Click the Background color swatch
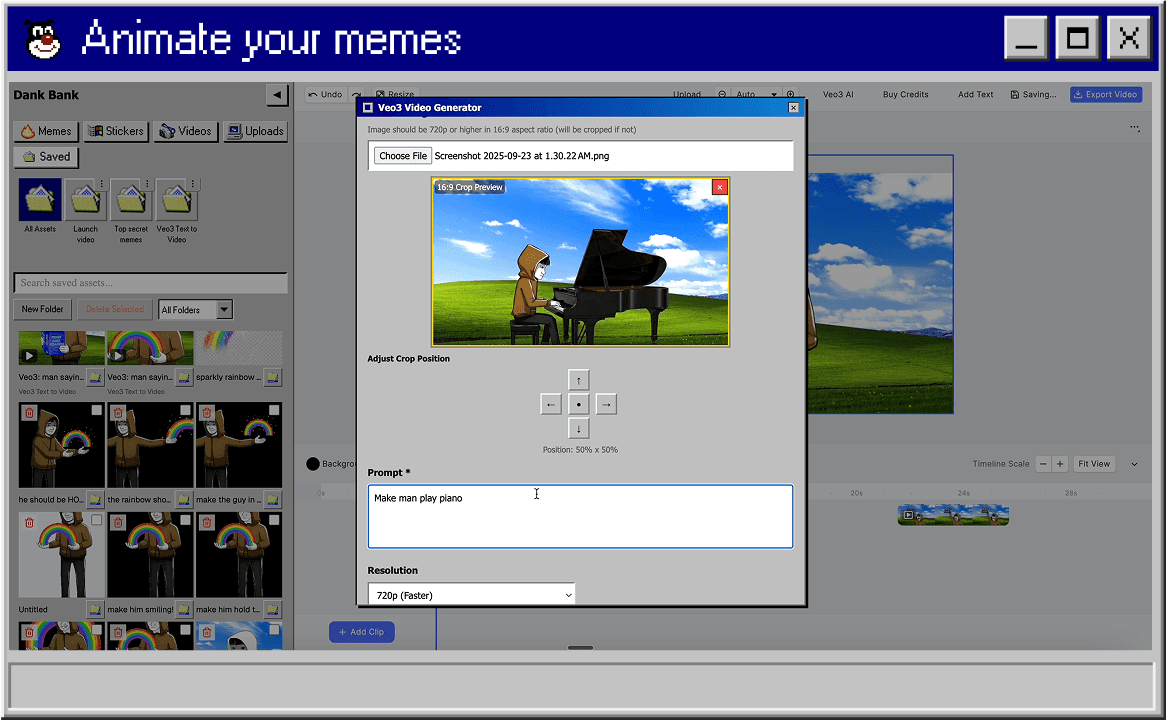The height and width of the screenshot is (720, 1166). pos(311,463)
